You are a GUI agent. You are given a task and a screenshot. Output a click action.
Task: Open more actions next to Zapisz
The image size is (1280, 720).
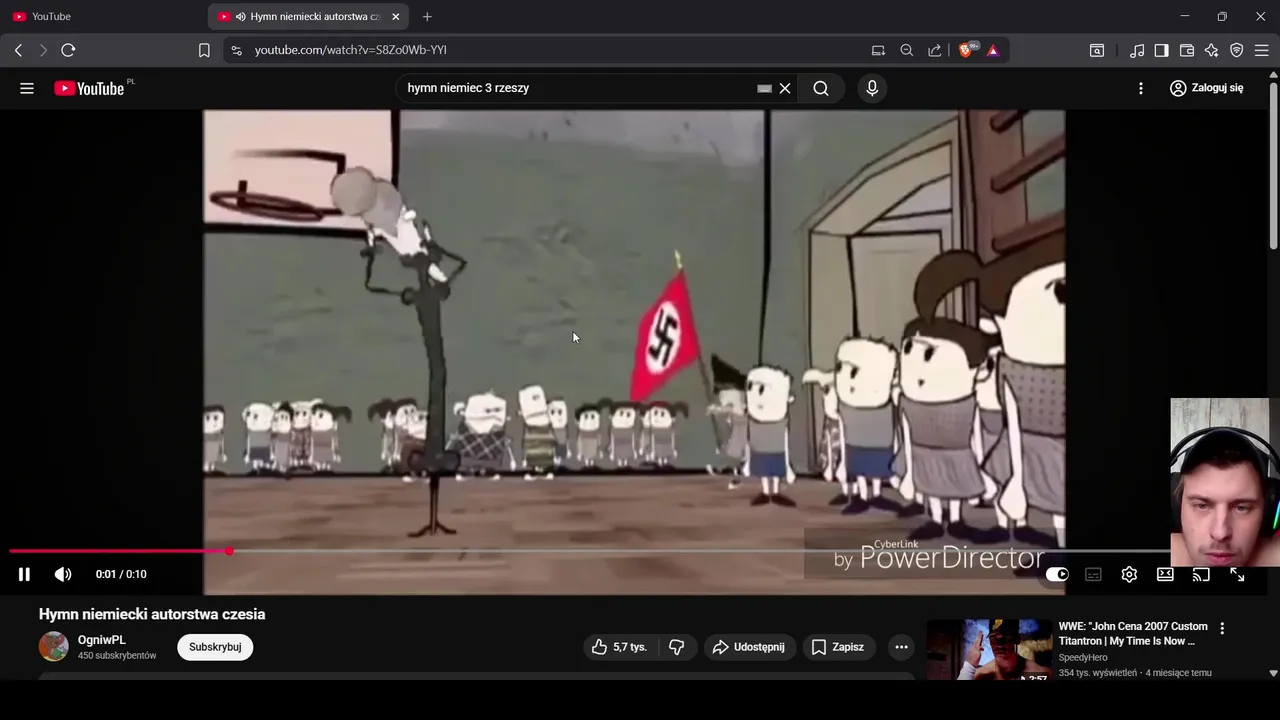(901, 647)
